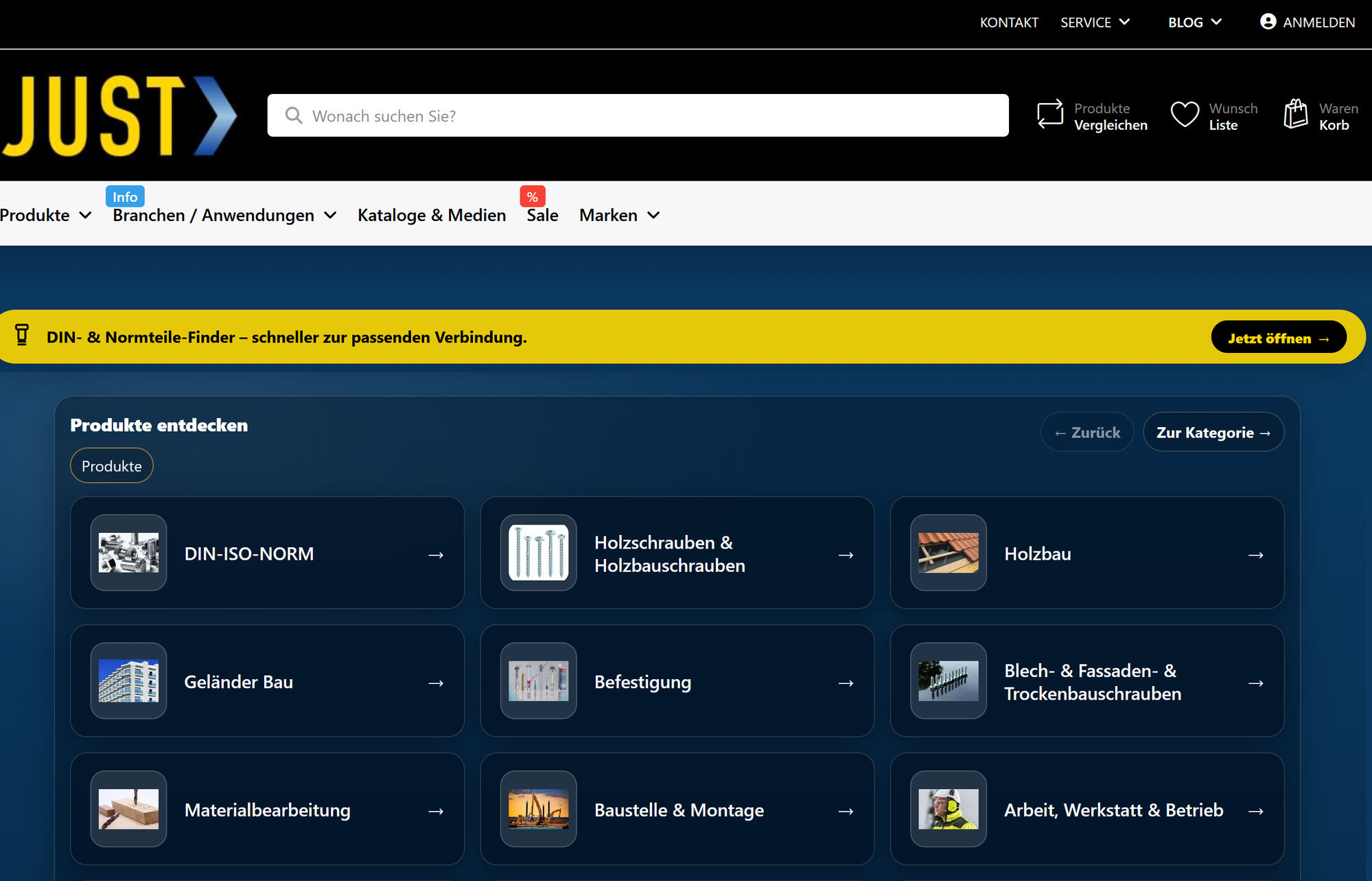This screenshot has height=881, width=1372.
Task: Expand the Service dropdown chevron
Action: point(1125,22)
